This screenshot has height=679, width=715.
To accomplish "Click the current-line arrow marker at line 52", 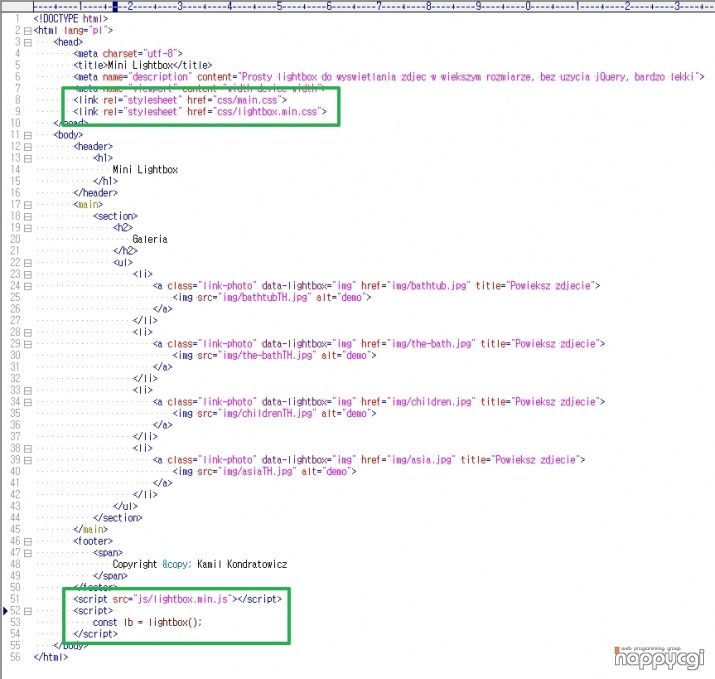I will [5, 611].
